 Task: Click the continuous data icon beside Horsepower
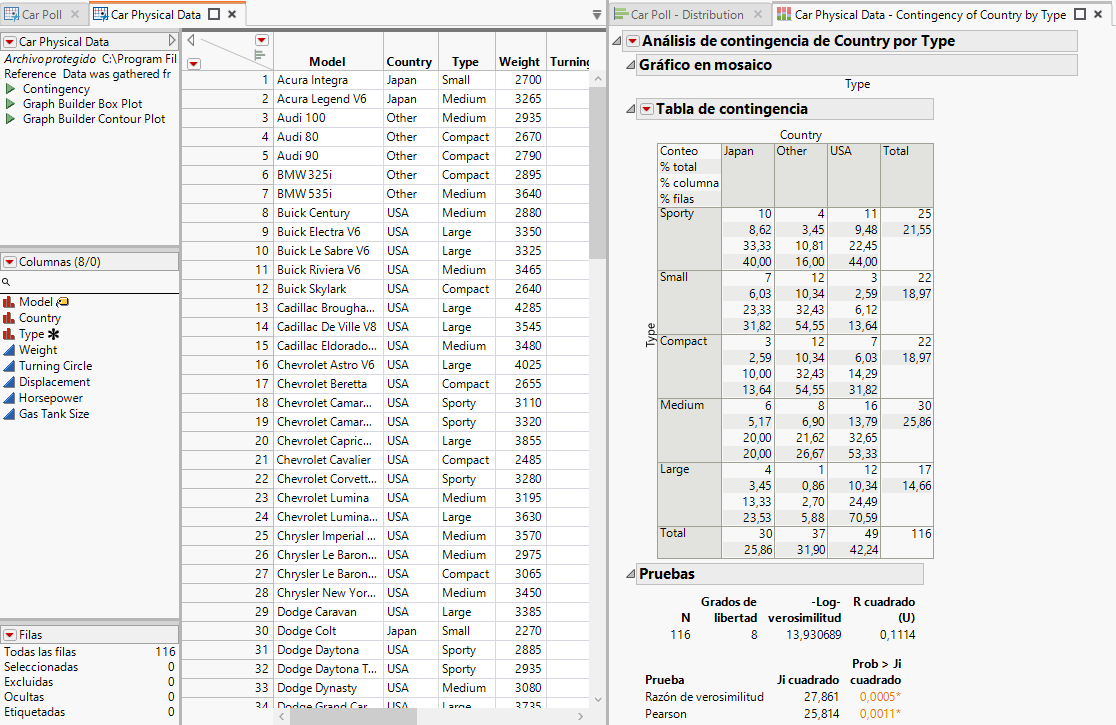[8, 398]
